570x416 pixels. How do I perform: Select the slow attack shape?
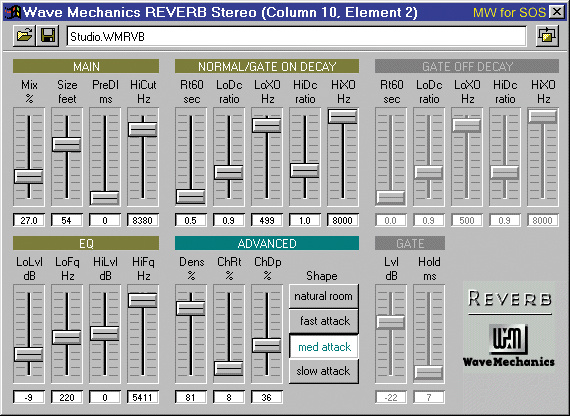click(324, 371)
